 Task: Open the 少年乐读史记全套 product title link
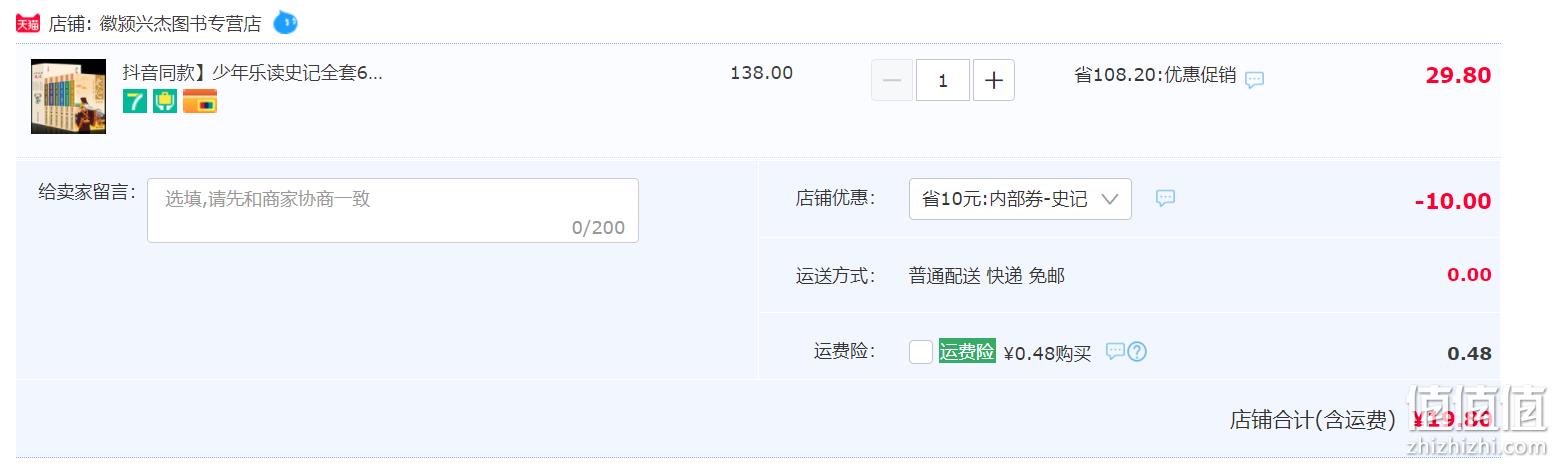(252, 72)
